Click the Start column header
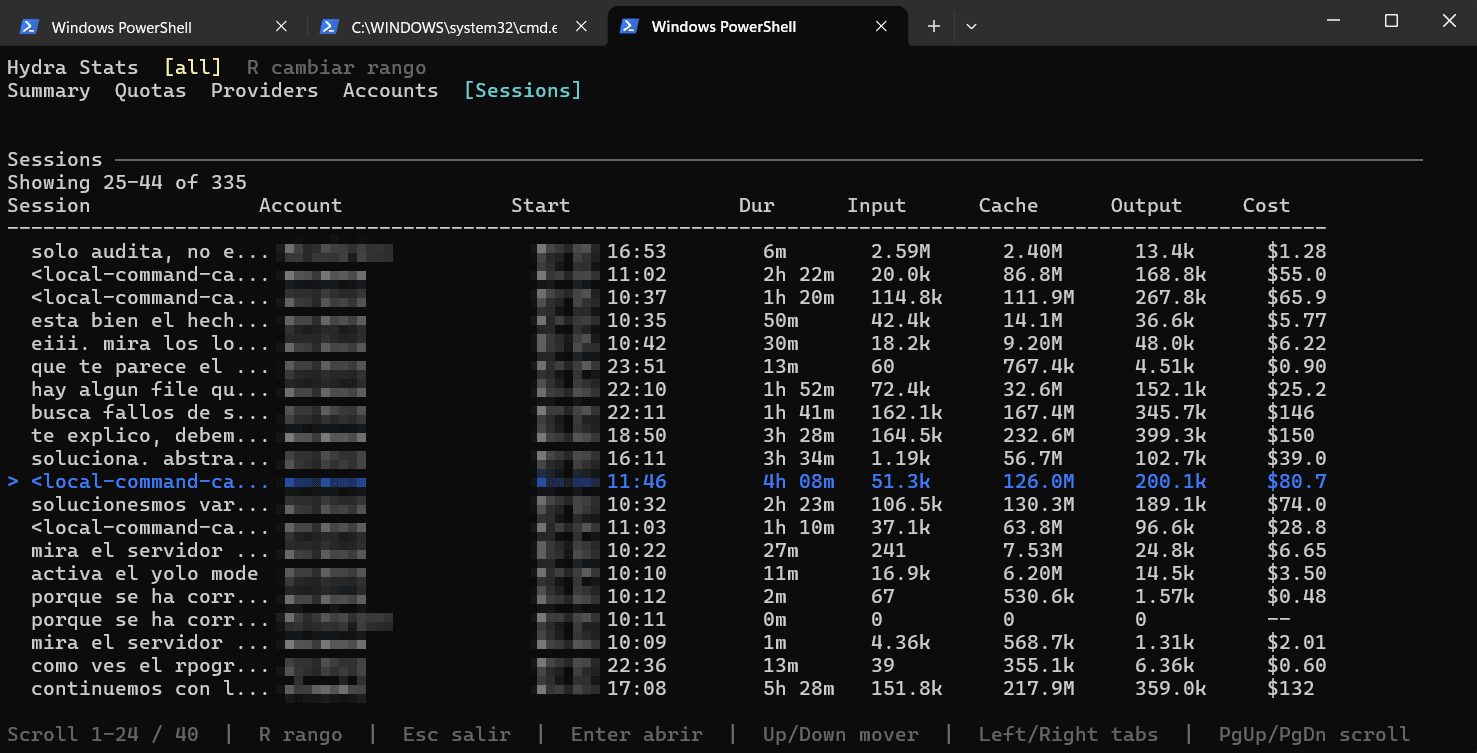This screenshot has width=1477, height=753. pyautogui.click(x=540, y=205)
